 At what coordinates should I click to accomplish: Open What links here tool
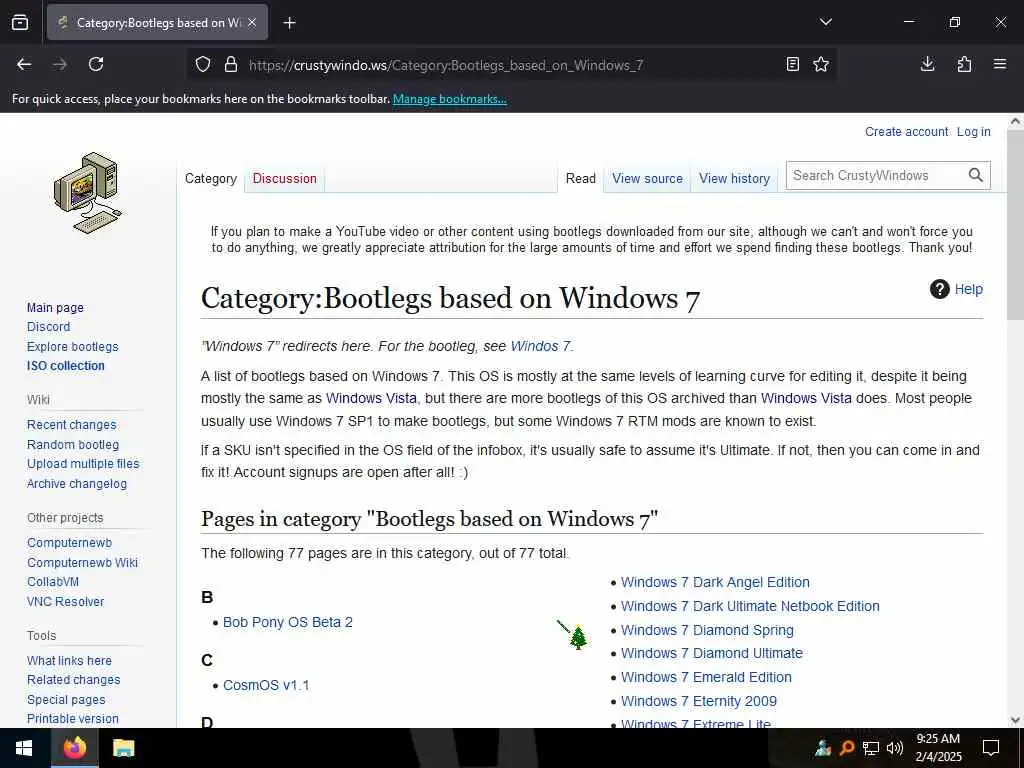[69, 660]
